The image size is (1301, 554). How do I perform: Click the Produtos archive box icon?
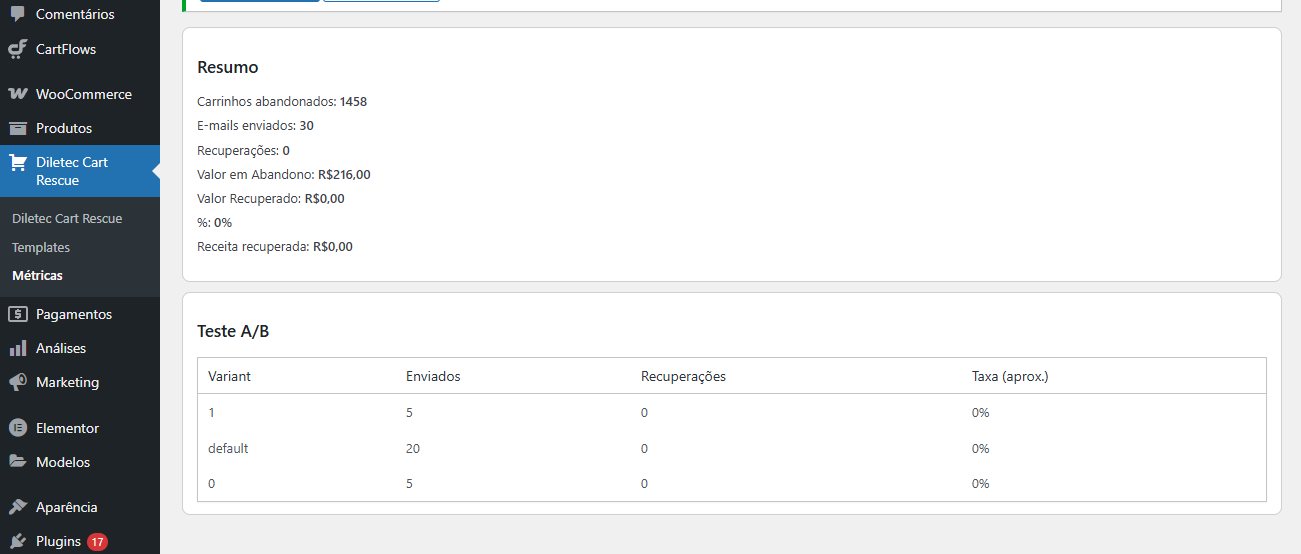click(18, 128)
